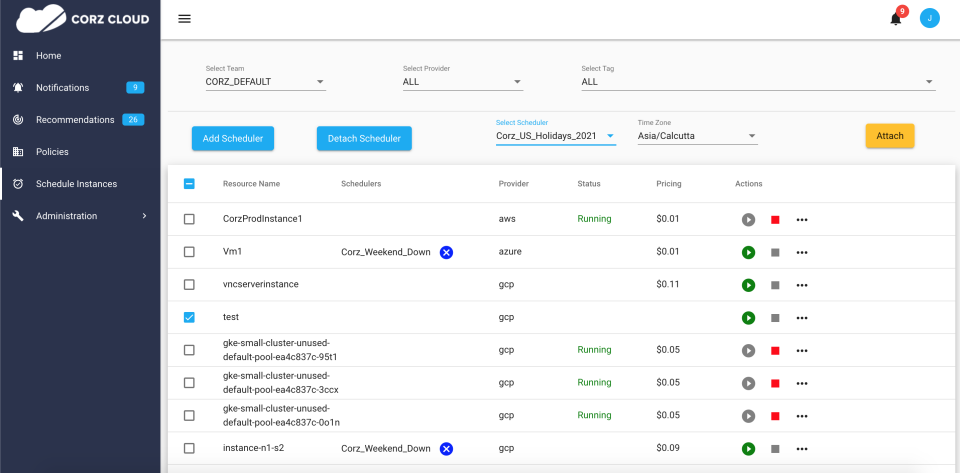960x473 pixels.
Task: Check the Vm1 row checkbox
Action: [189, 252]
